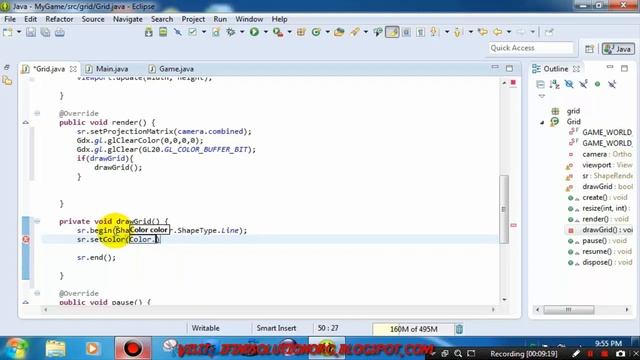
Task: Toggle Mark Occurrences in the toolbar
Action: tap(392, 32)
